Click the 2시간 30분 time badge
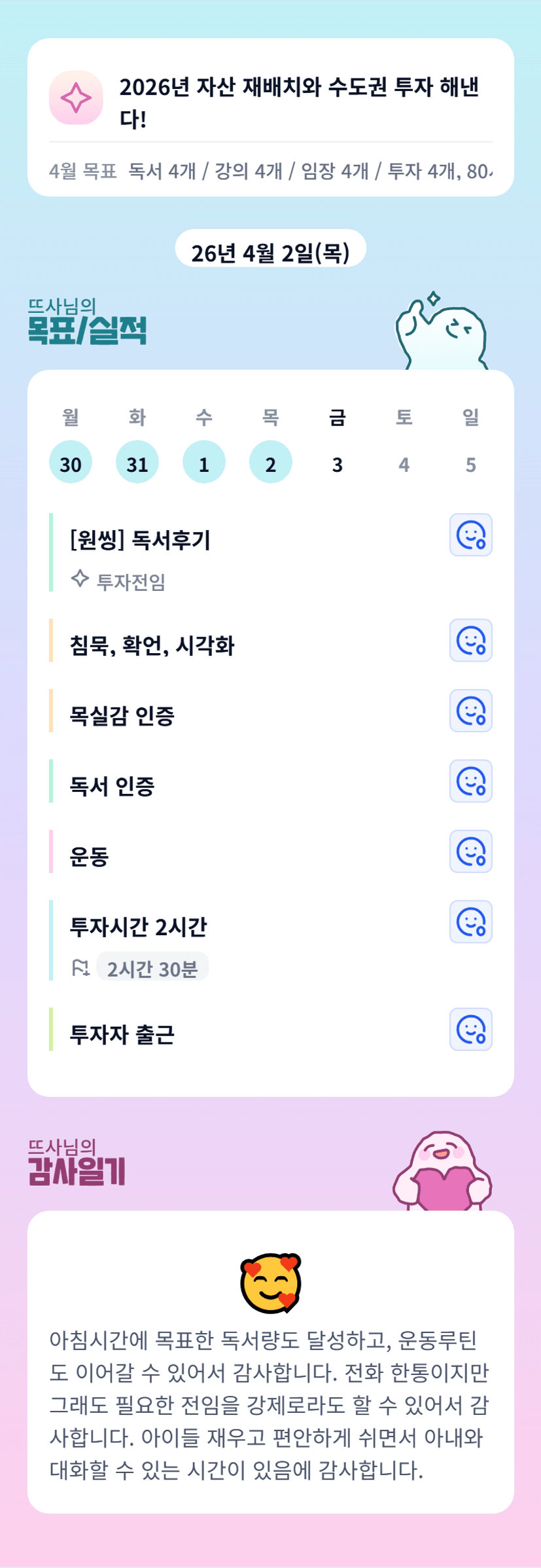Viewport: 541px width, 1568px height. [152, 969]
